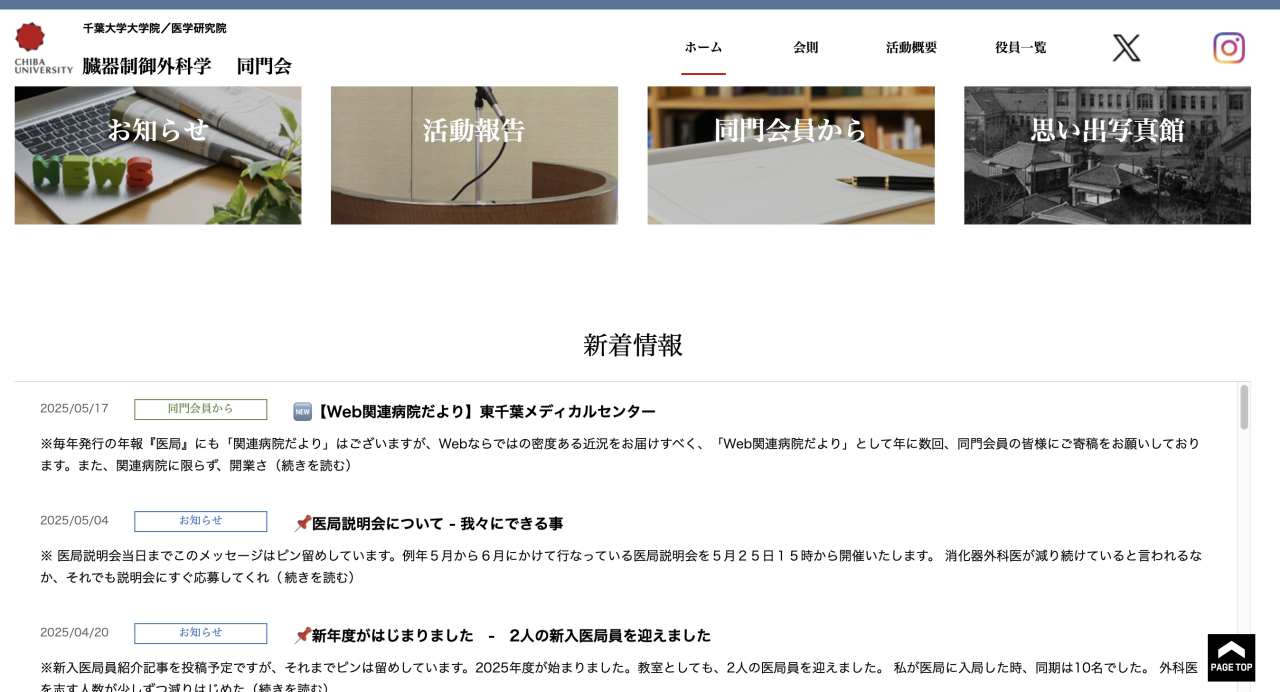The image size is (1280, 692).
Task: Open the 医局説明会について article title
Action: tap(438, 523)
